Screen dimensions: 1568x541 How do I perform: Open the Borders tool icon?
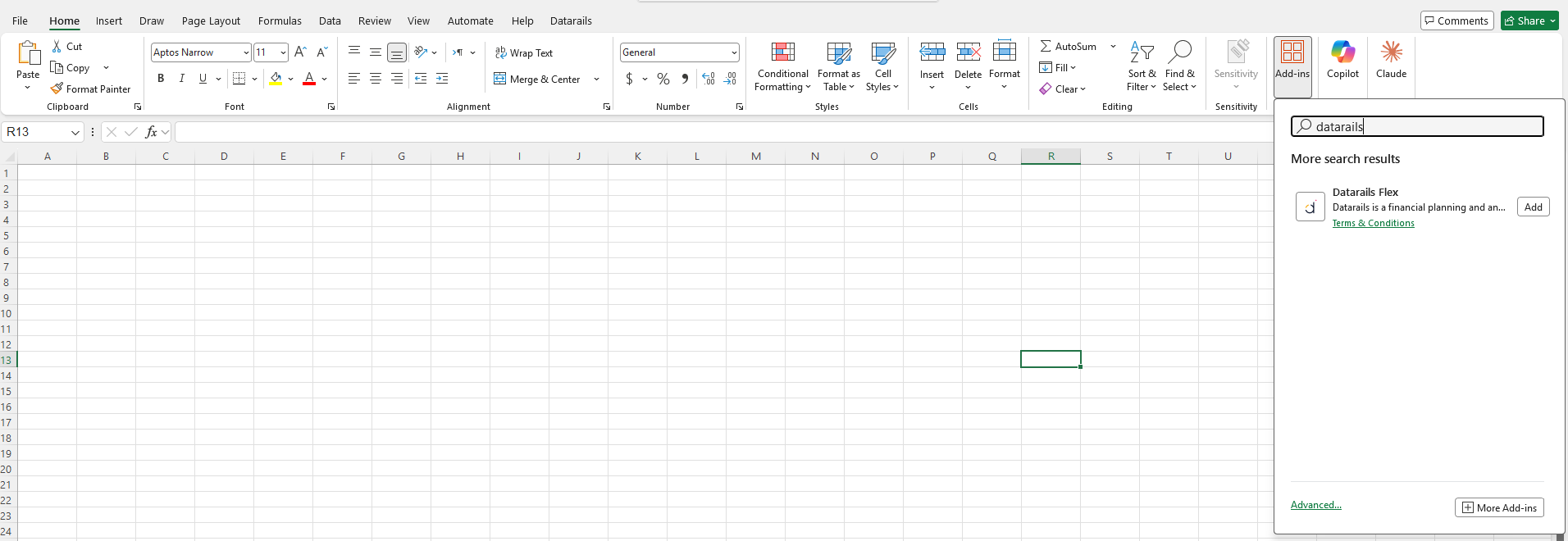click(239, 79)
